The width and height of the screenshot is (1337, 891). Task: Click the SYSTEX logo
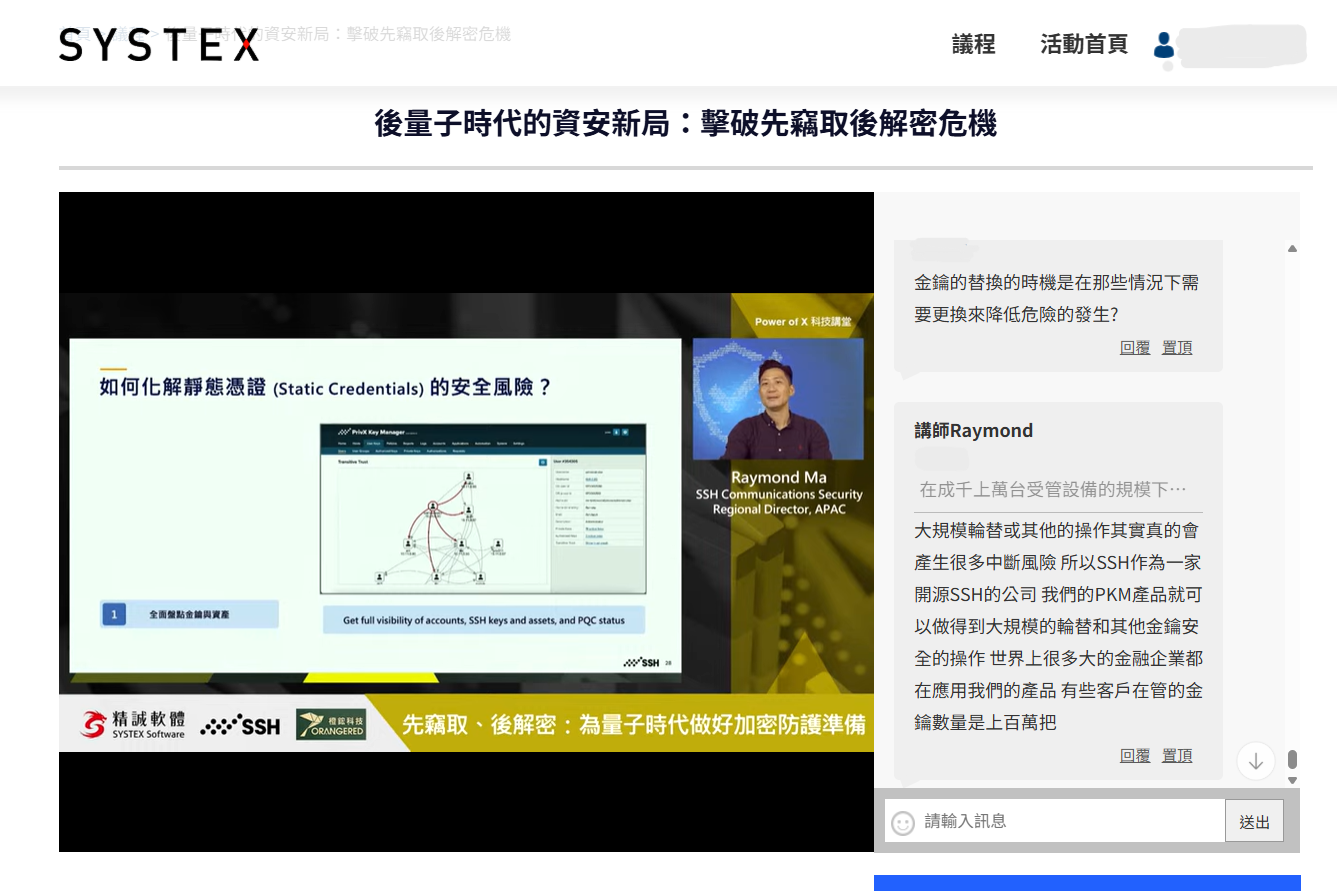pyautogui.click(x=159, y=45)
